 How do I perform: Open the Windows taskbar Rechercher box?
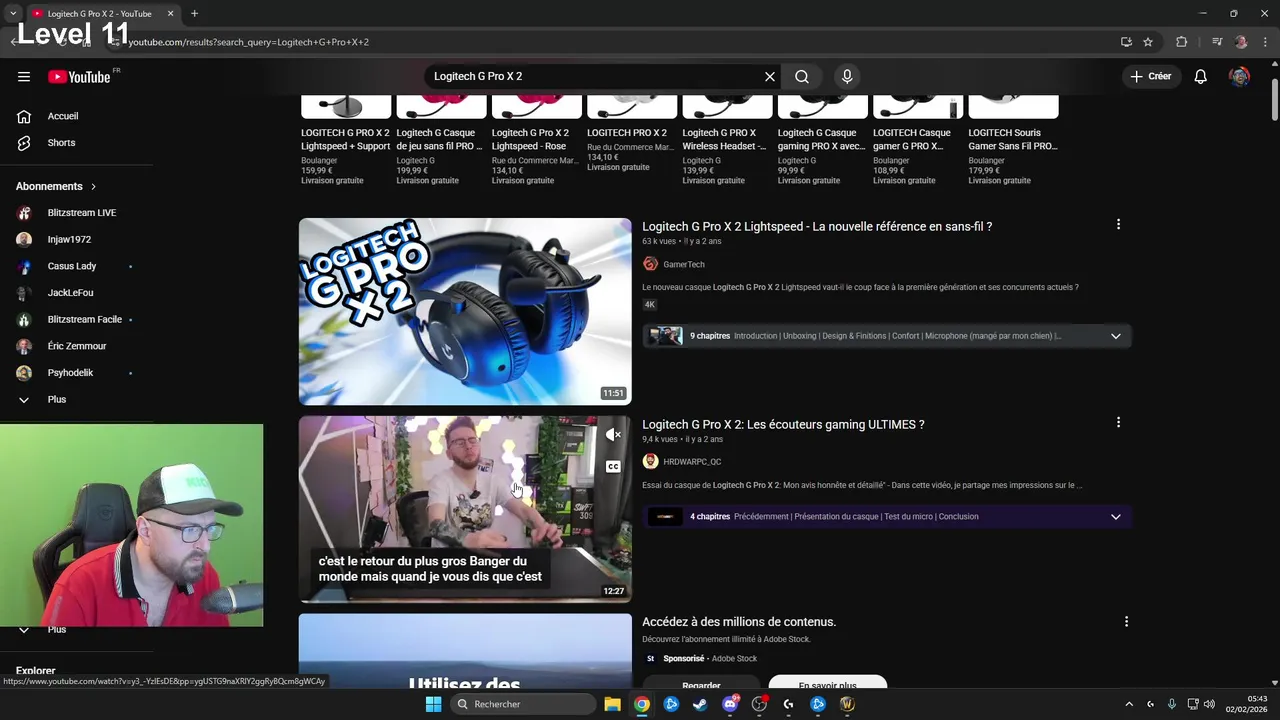[x=523, y=704]
